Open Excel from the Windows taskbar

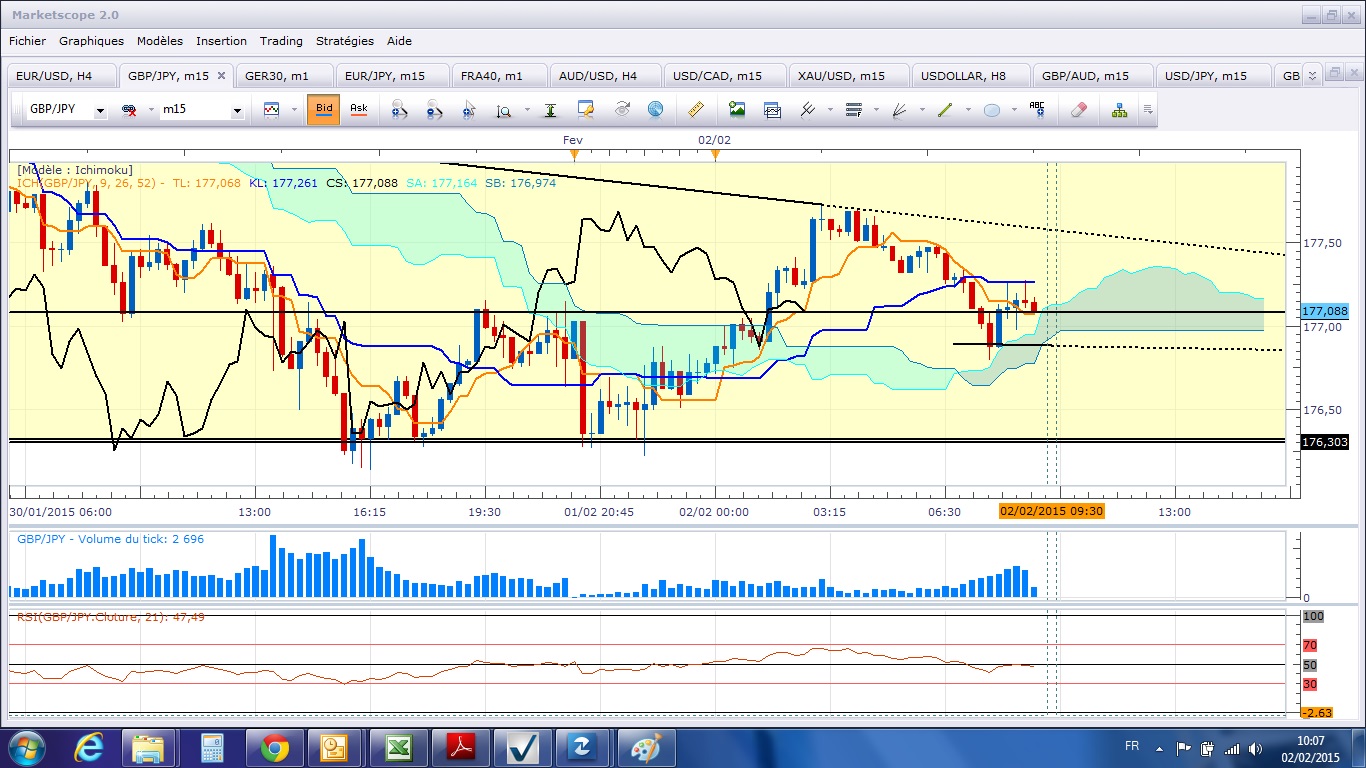coord(399,747)
